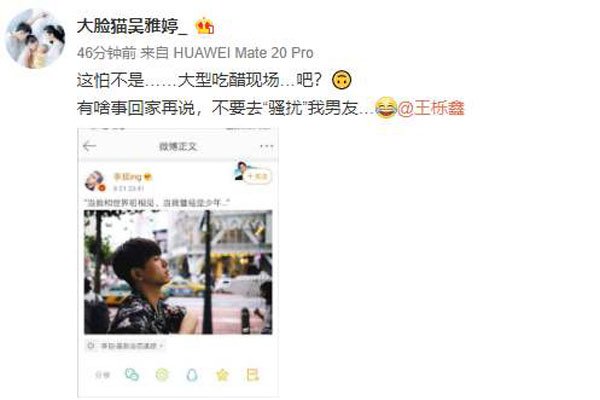Expand the tag chip below the photo
The width and height of the screenshot is (600, 400).
tap(125, 346)
